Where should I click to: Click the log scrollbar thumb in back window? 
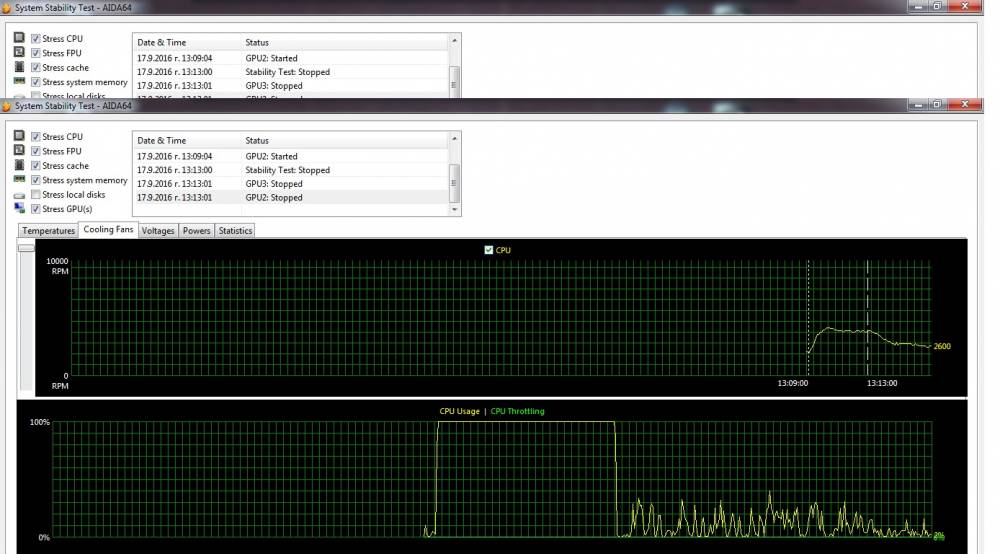(x=455, y=82)
